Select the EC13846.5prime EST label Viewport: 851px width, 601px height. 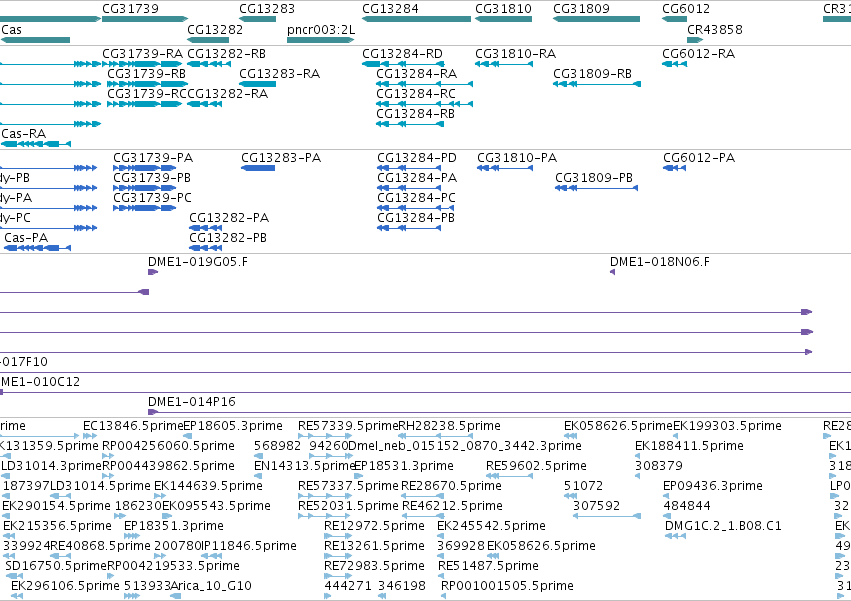133,426
